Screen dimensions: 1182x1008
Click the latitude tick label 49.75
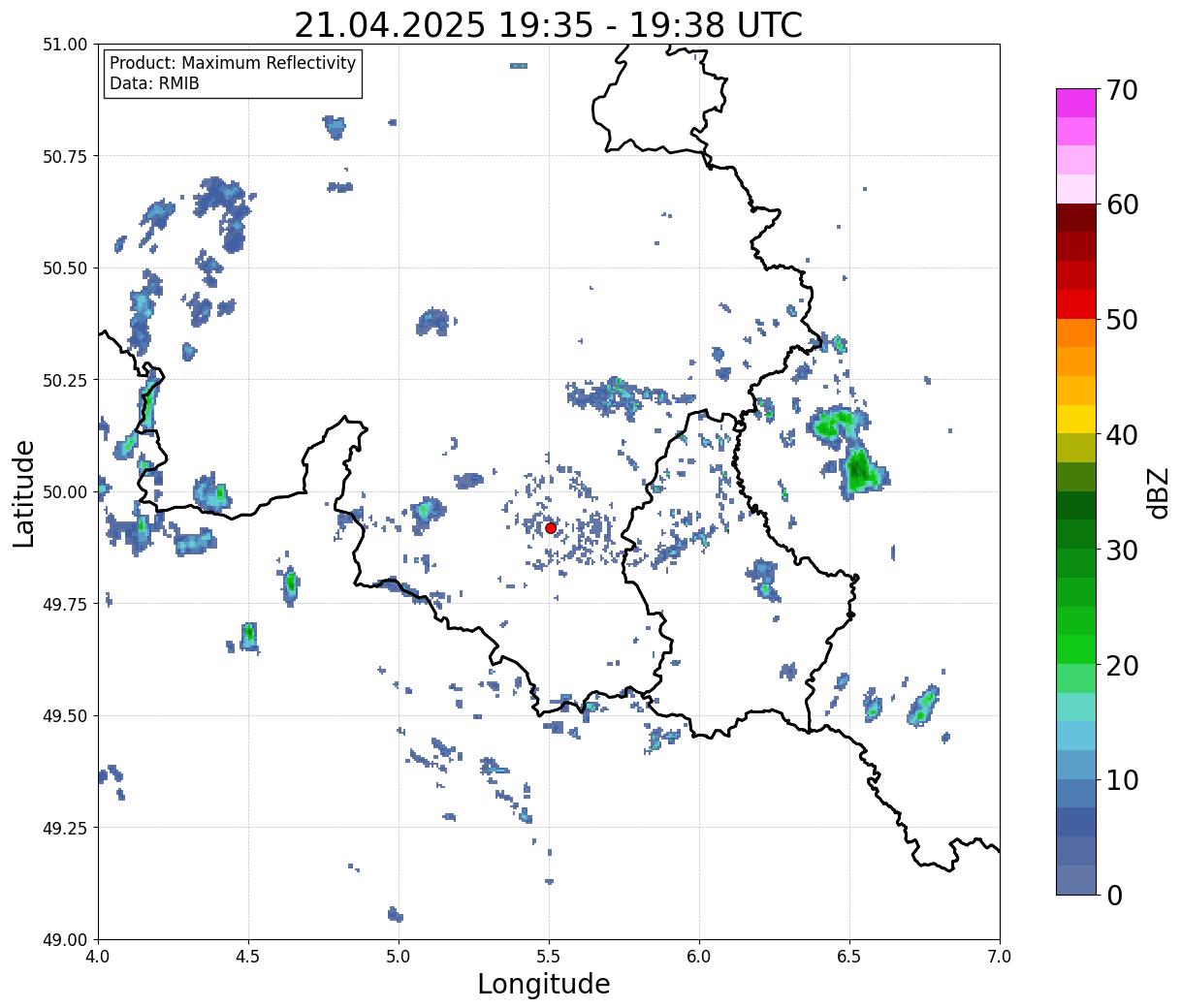65,604
